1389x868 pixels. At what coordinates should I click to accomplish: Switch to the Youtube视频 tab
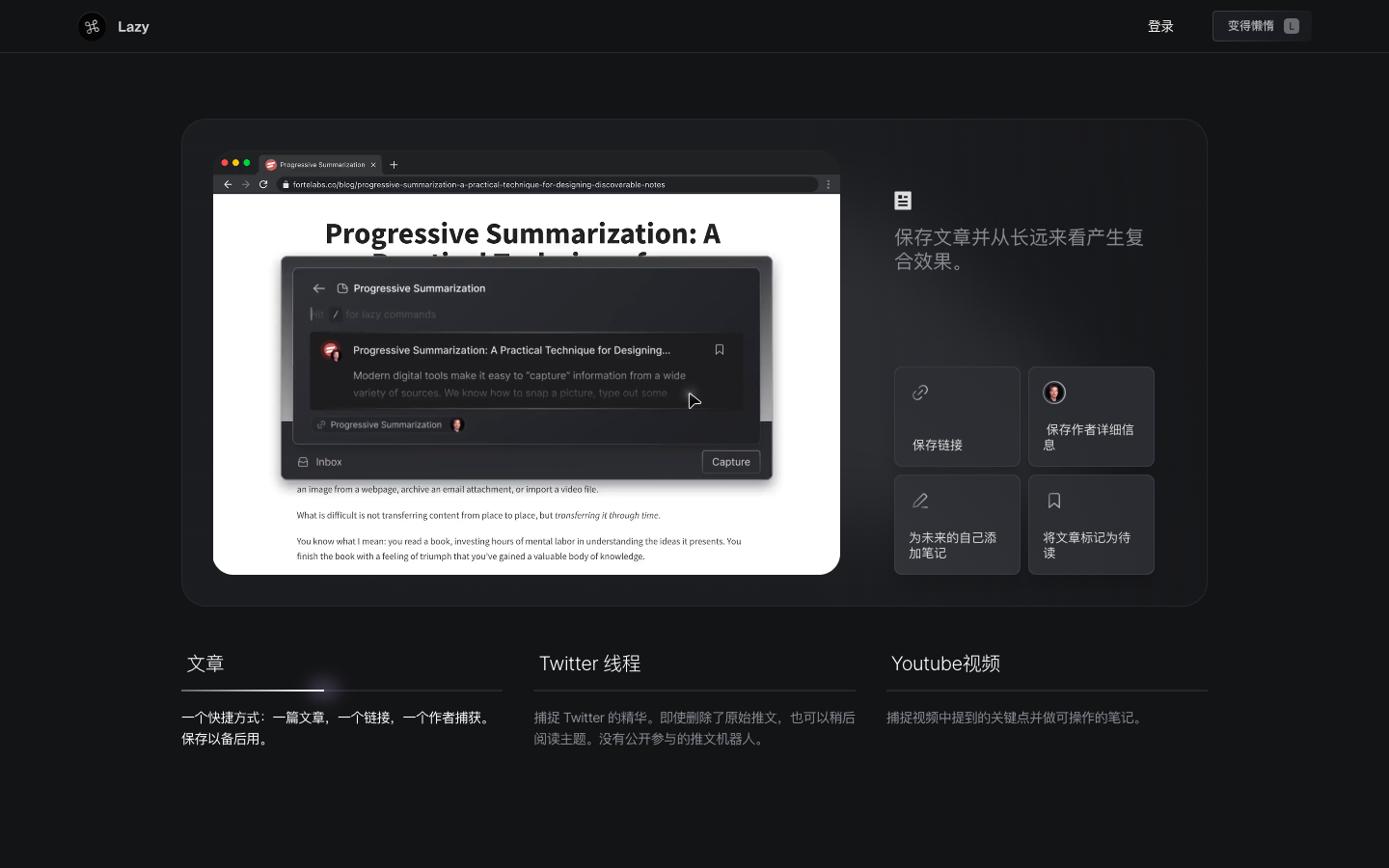point(945,664)
